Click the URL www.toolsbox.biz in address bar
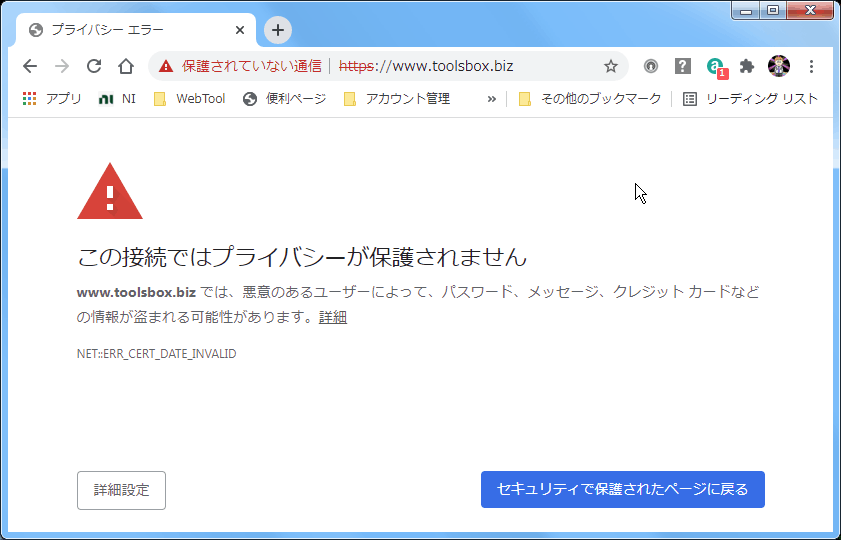 tap(426, 66)
